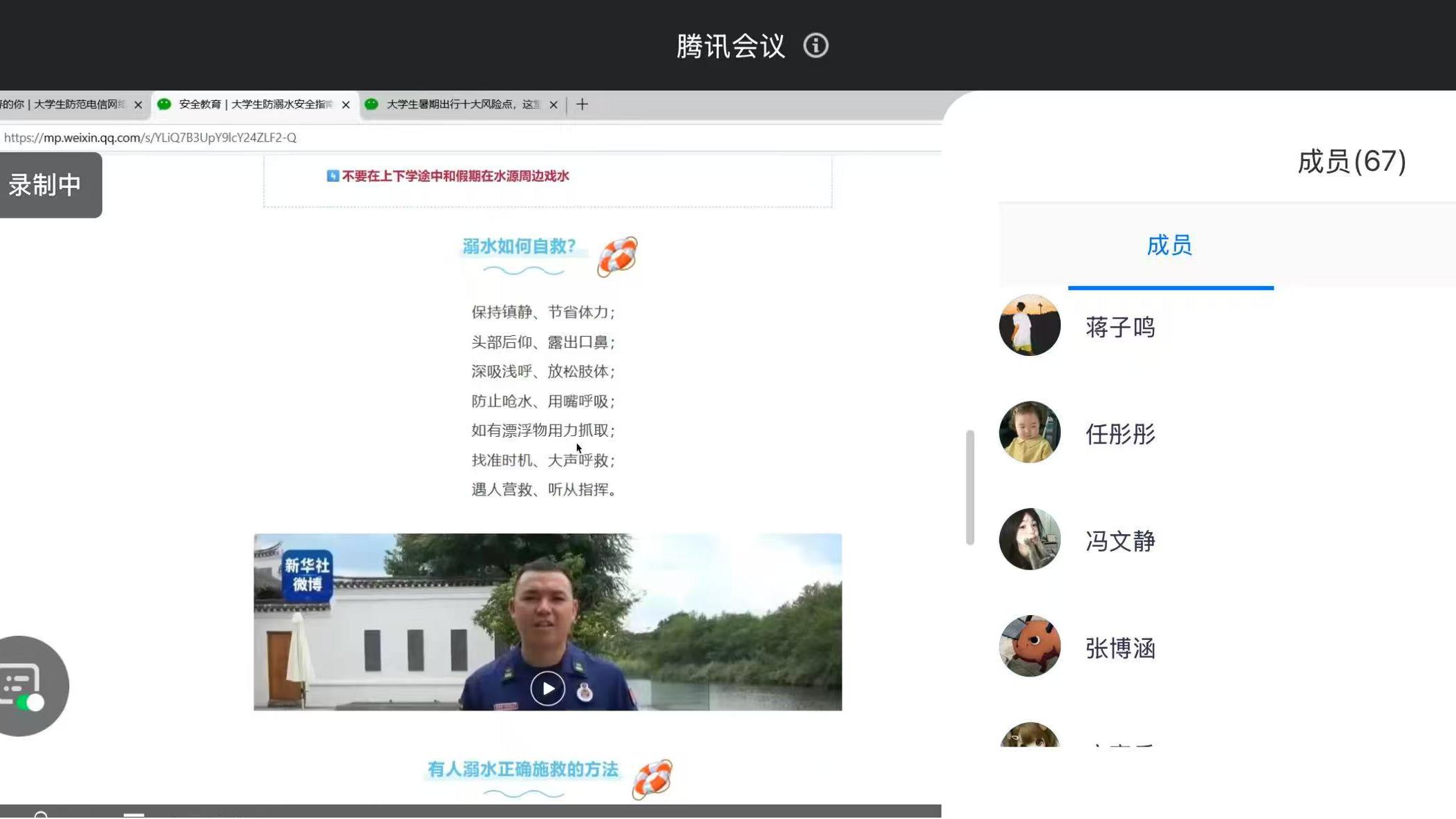Switch to the 大学生暑期出行十大风险点 tab
Screen dimensions: 1456x819
tap(462, 104)
